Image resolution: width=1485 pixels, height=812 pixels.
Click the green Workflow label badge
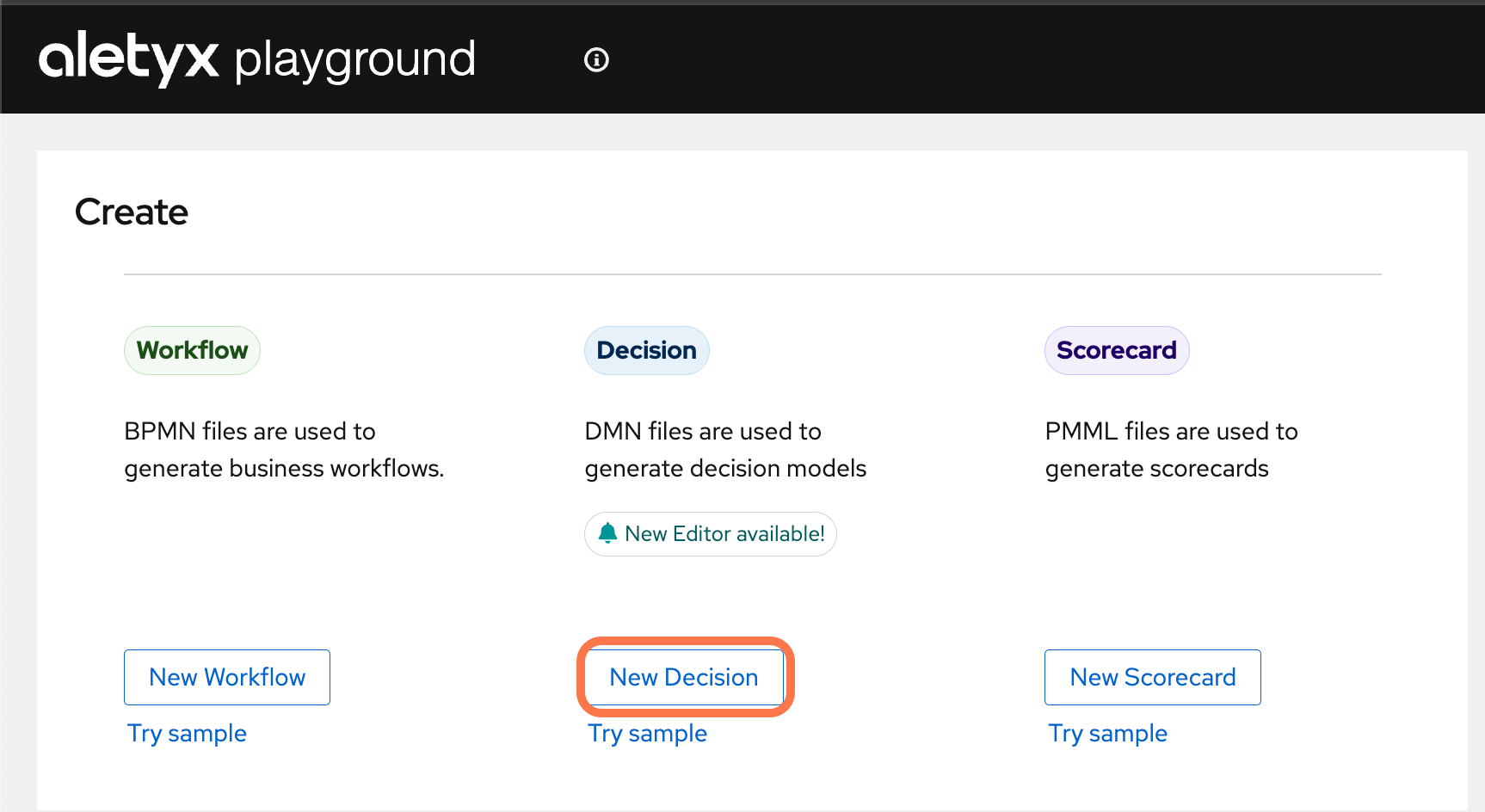pyautogui.click(x=192, y=350)
